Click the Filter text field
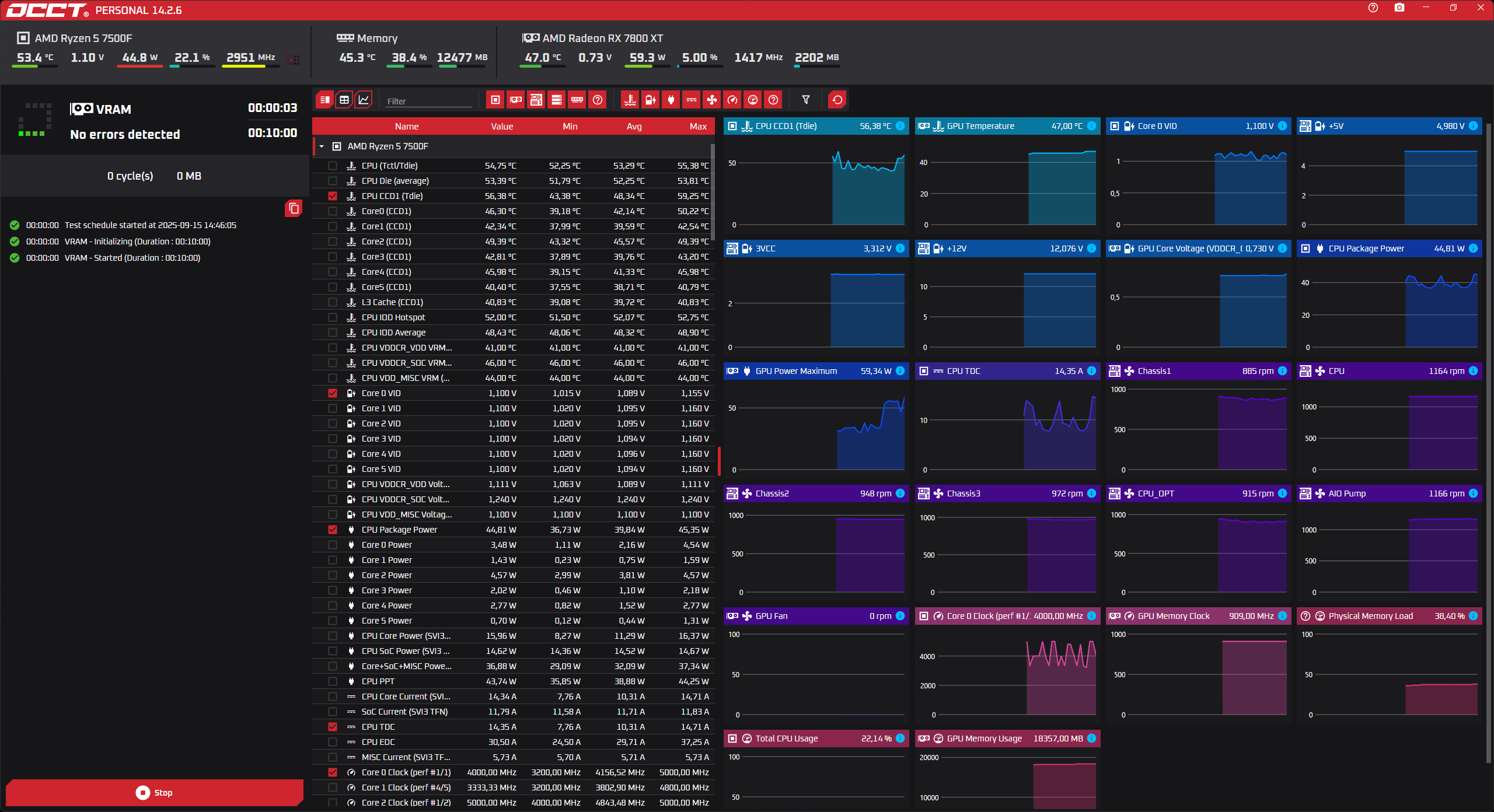Viewport: 1494px width, 812px height. pos(429,101)
